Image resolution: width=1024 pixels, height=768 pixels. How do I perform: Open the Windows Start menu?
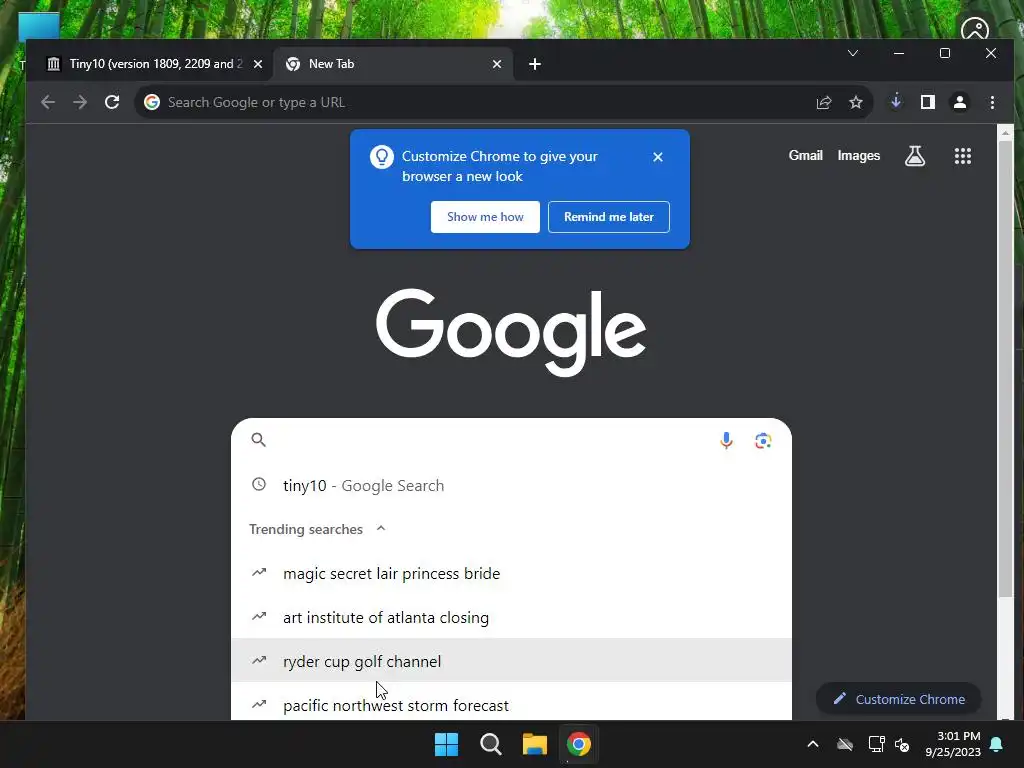point(447,744)
